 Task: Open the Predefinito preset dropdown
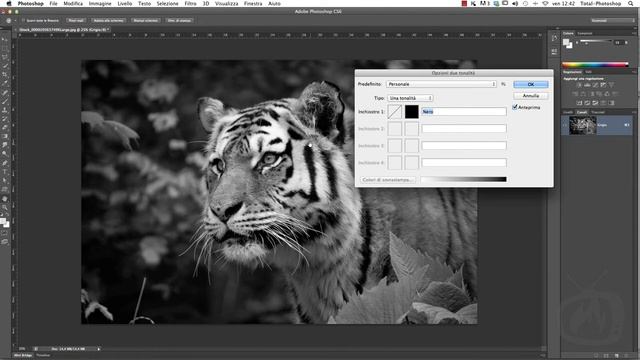(x=441, y=84)
